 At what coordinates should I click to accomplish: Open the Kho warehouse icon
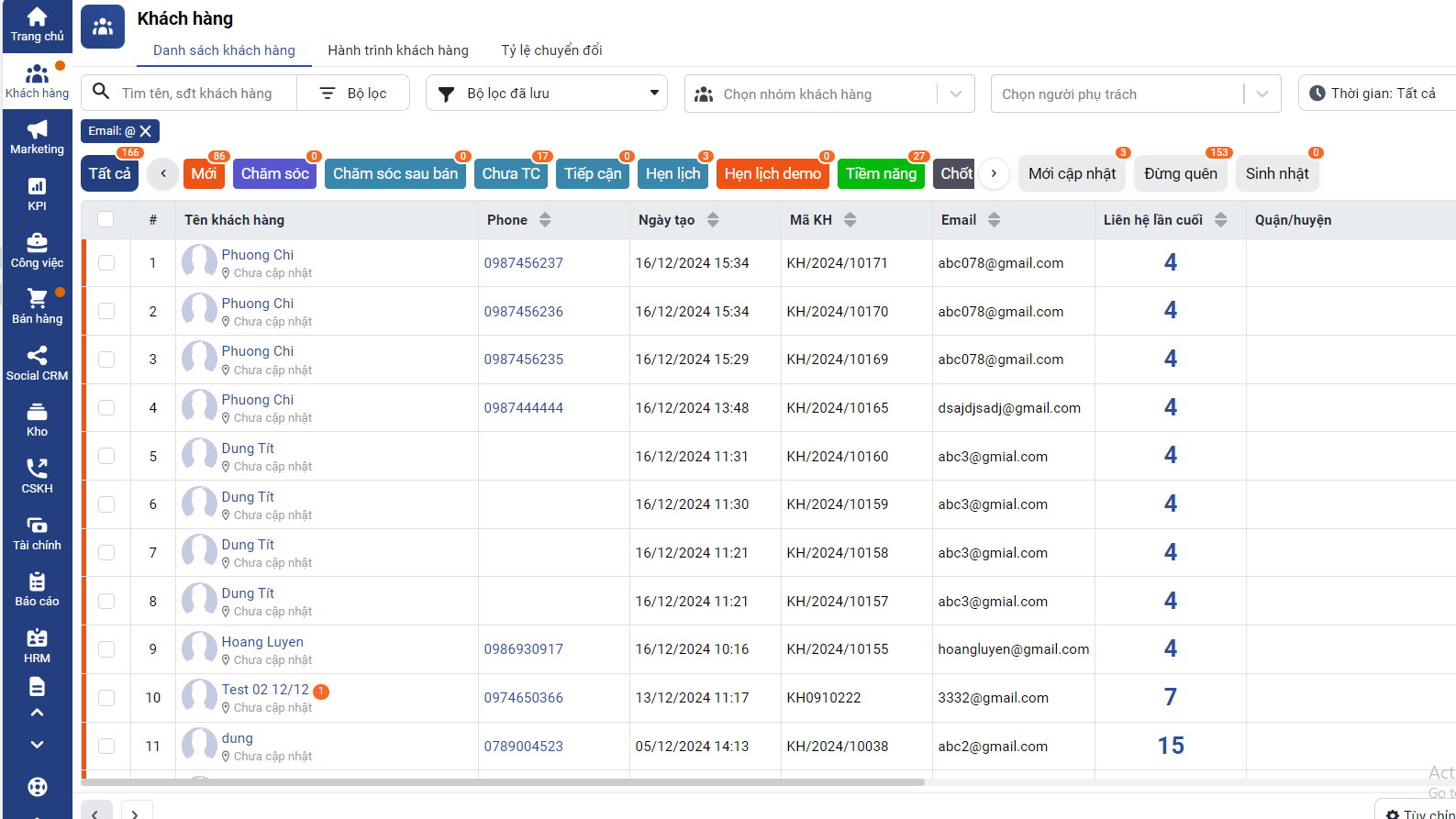(37, 420)
